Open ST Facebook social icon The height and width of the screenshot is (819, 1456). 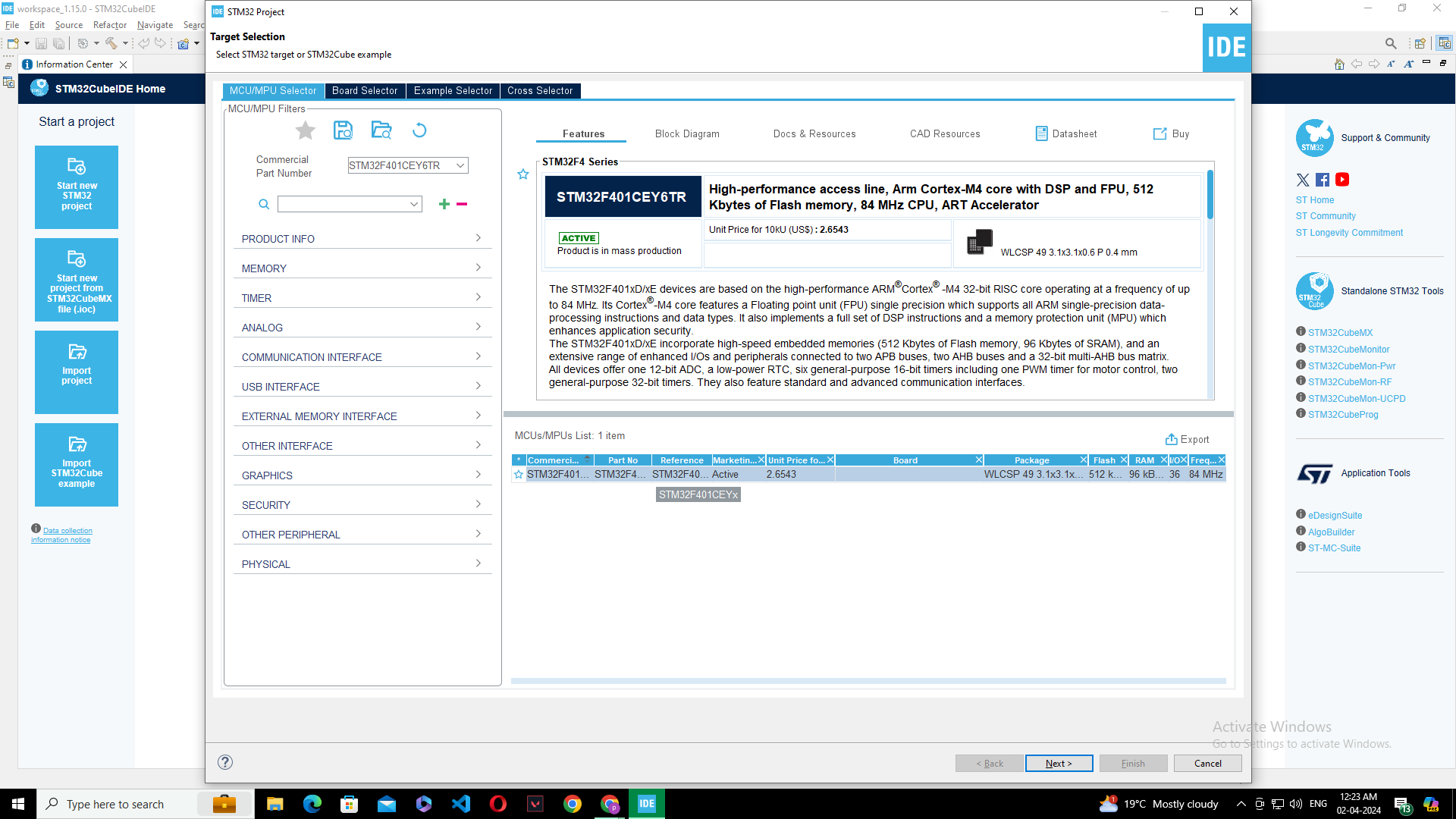(1323, 180)
